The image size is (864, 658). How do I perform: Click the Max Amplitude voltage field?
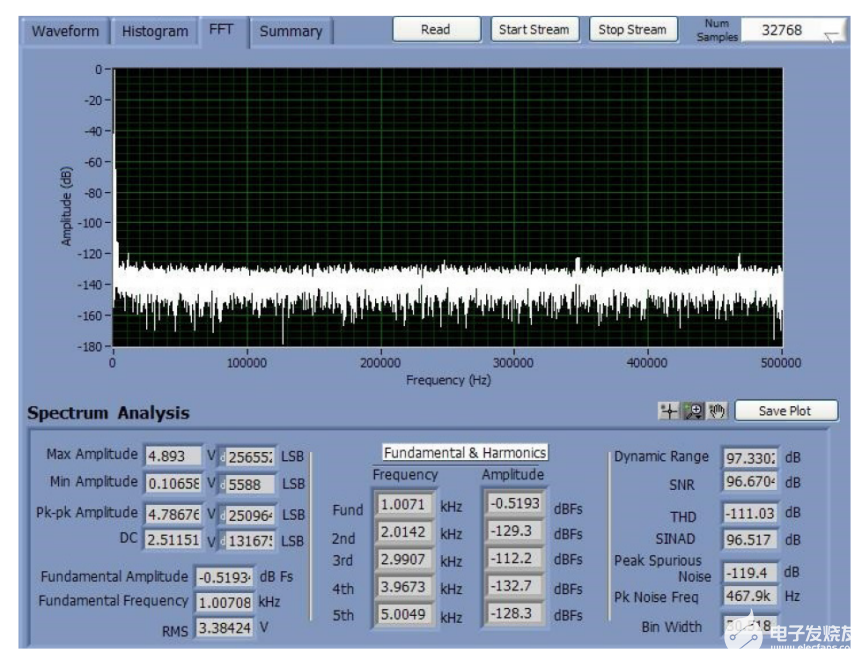[173, 456]
